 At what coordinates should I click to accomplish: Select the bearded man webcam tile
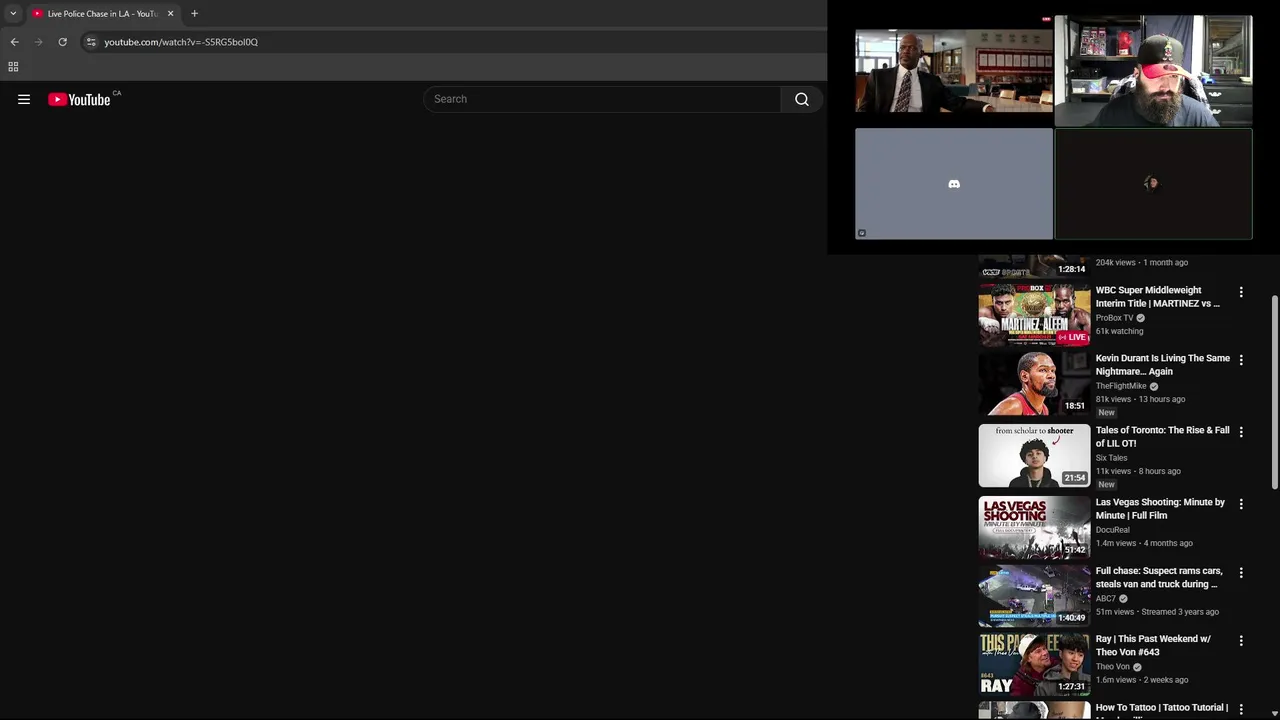point(1153,70)
